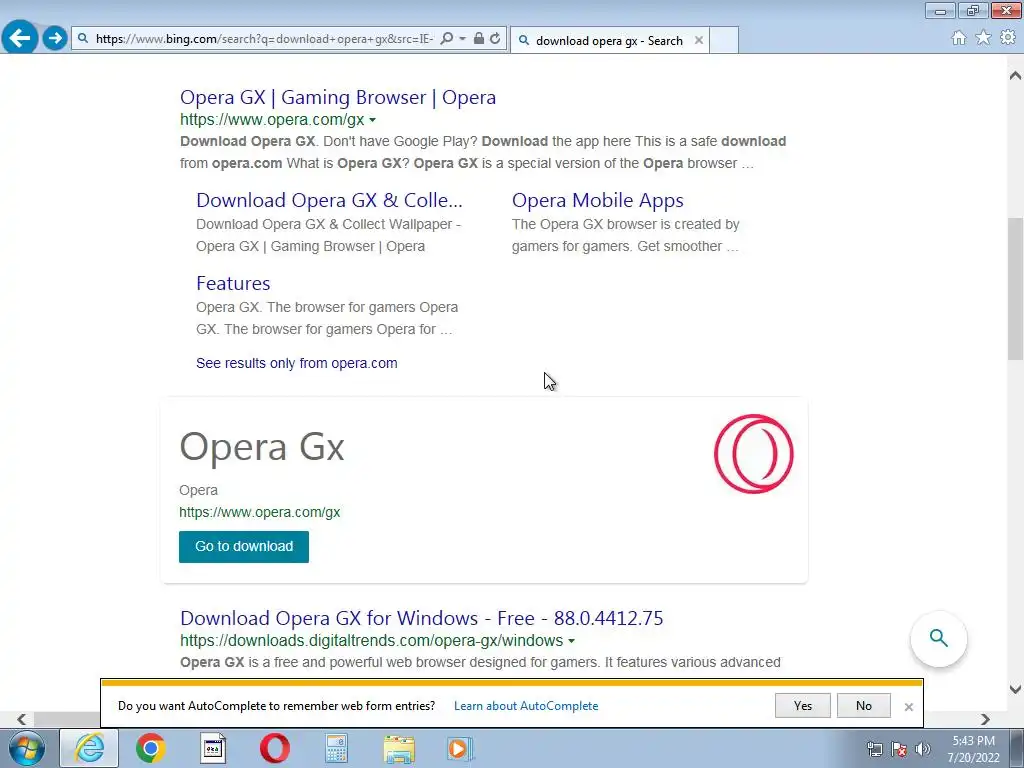This screenshot has height=768, width=1024.
Task: Open a new blank tab
Action: (x=724, y=40)
